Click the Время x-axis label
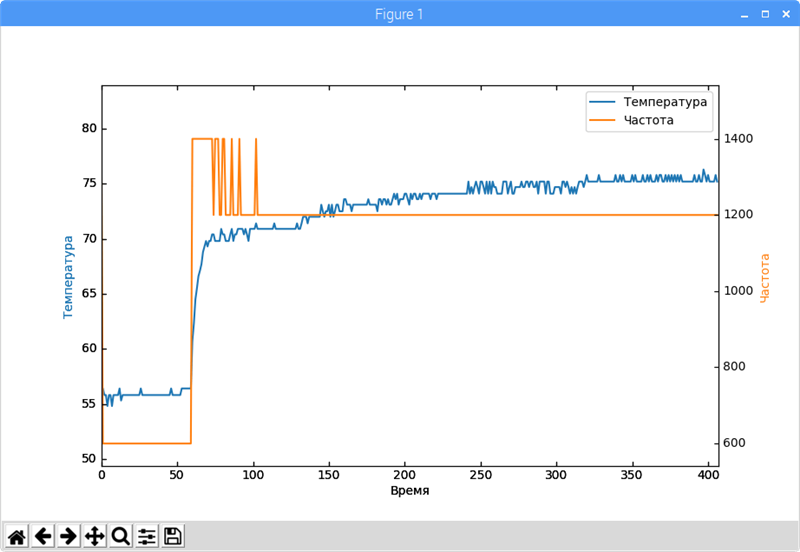The image size is (800, 552). pos(409,491)
